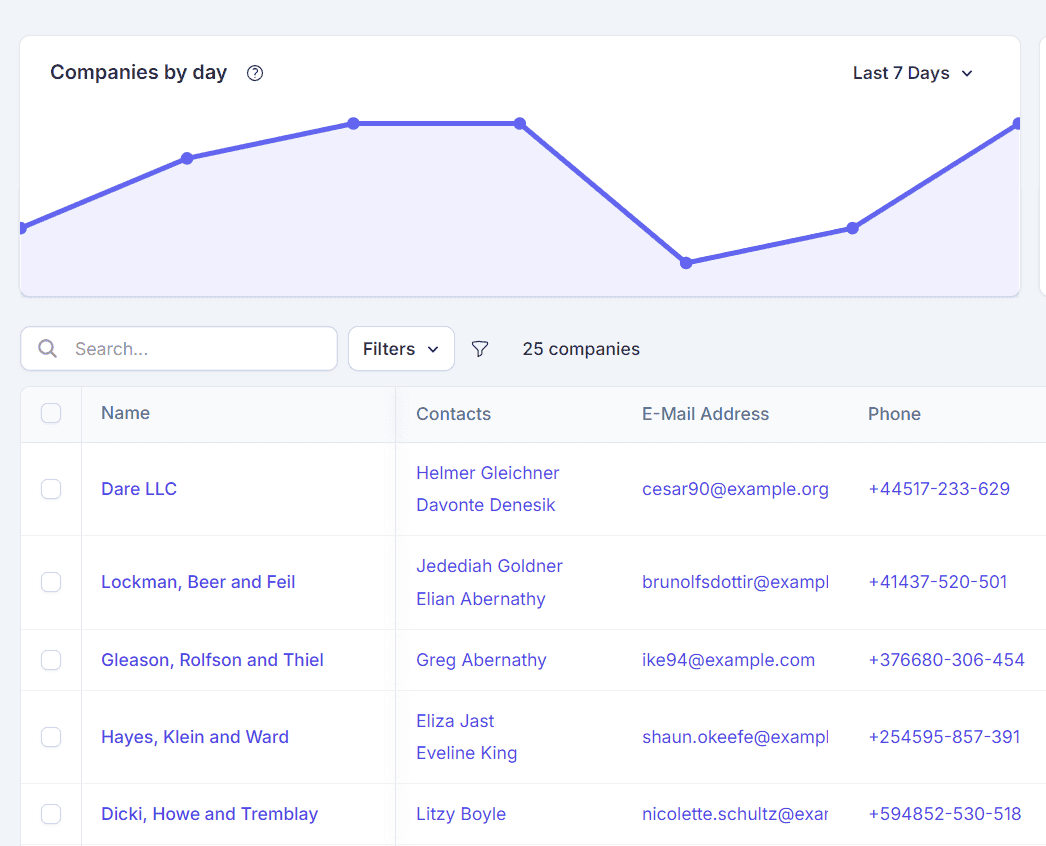The image size is (1046, 846).
Task: Focus the Search input field
Action: pyautogui.click(x=200, y=349)
